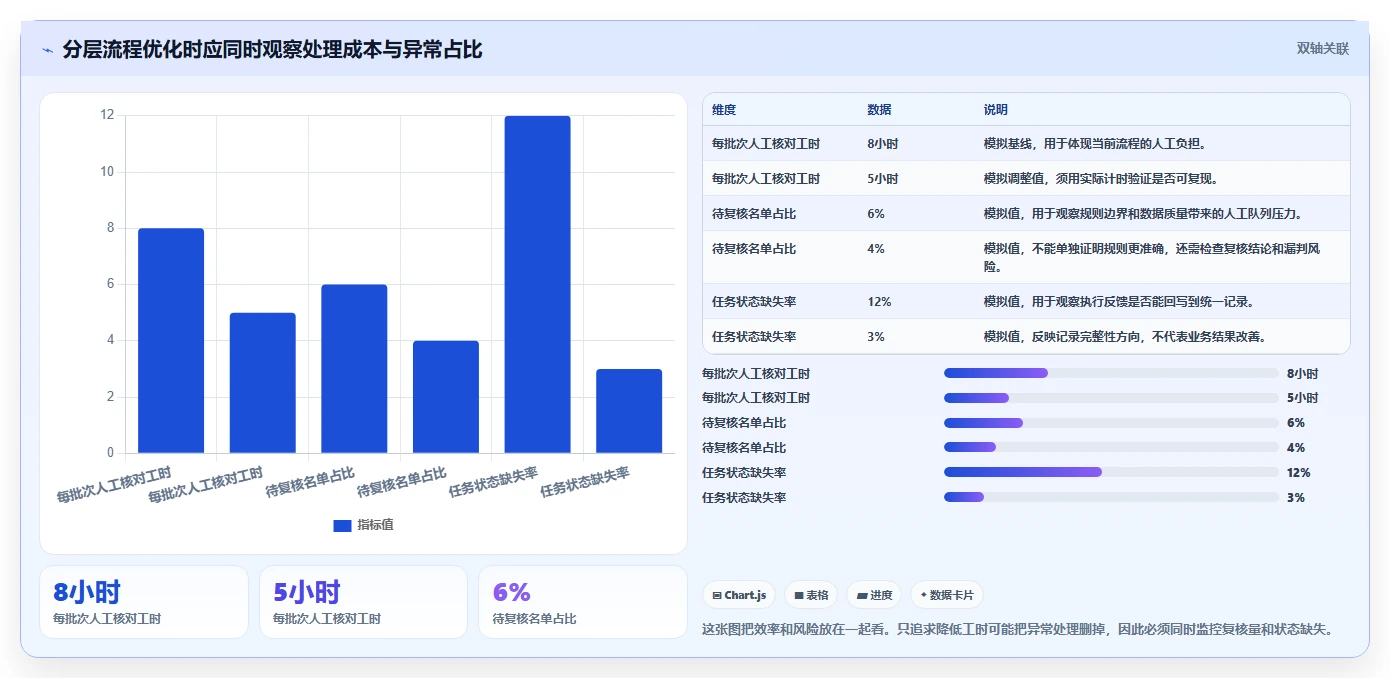Click the 数据 table column header
1390x678 pixels.
pos(880,110)
